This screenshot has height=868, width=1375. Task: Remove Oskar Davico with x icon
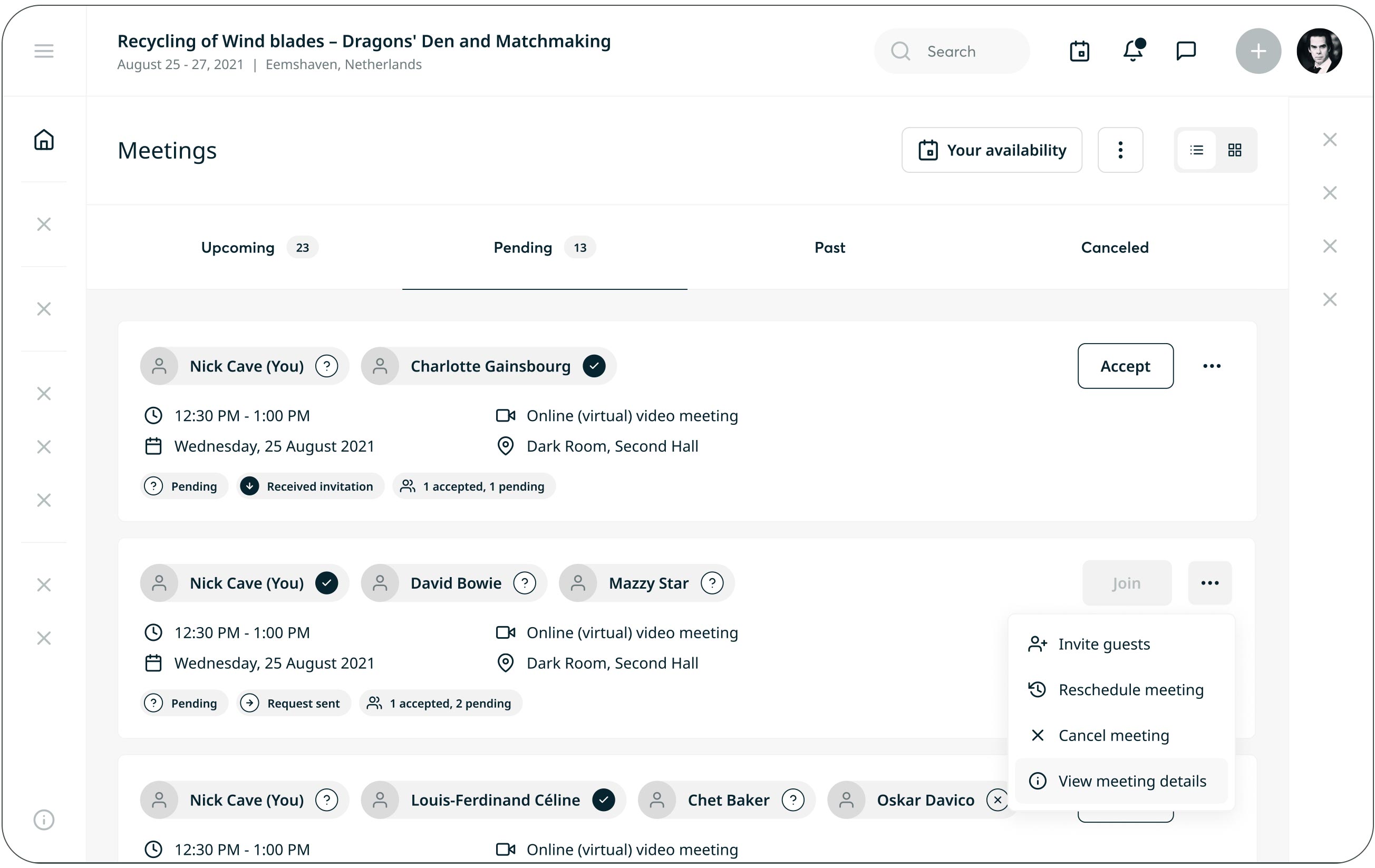point(997,799)
